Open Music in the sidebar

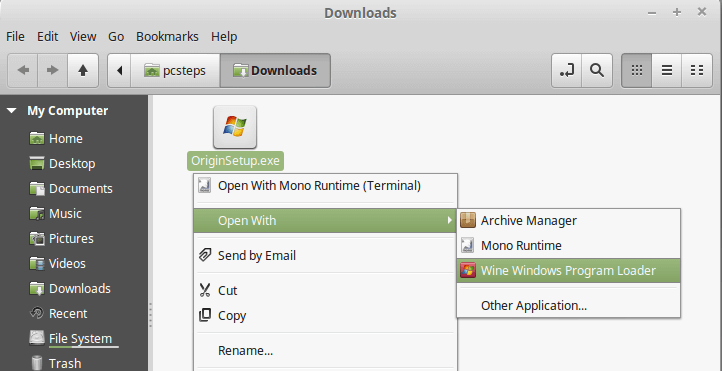[55, 214]
